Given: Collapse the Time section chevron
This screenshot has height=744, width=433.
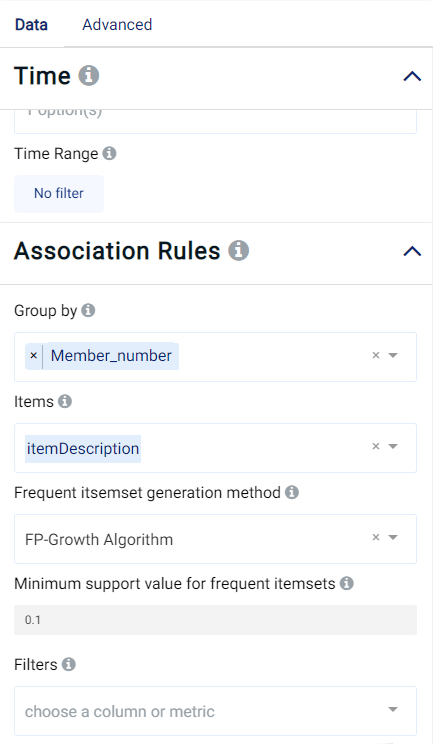Looking at the screenshot, I should [x=412, y=76].
